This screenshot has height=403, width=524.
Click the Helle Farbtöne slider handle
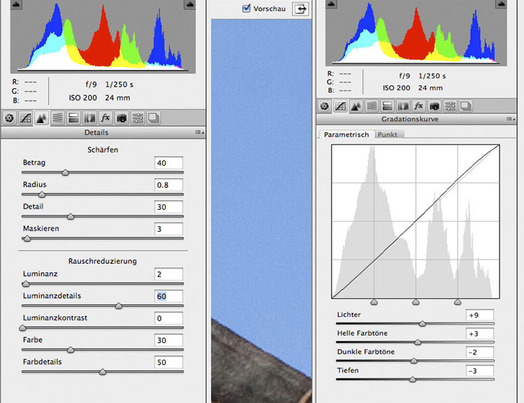418,342
